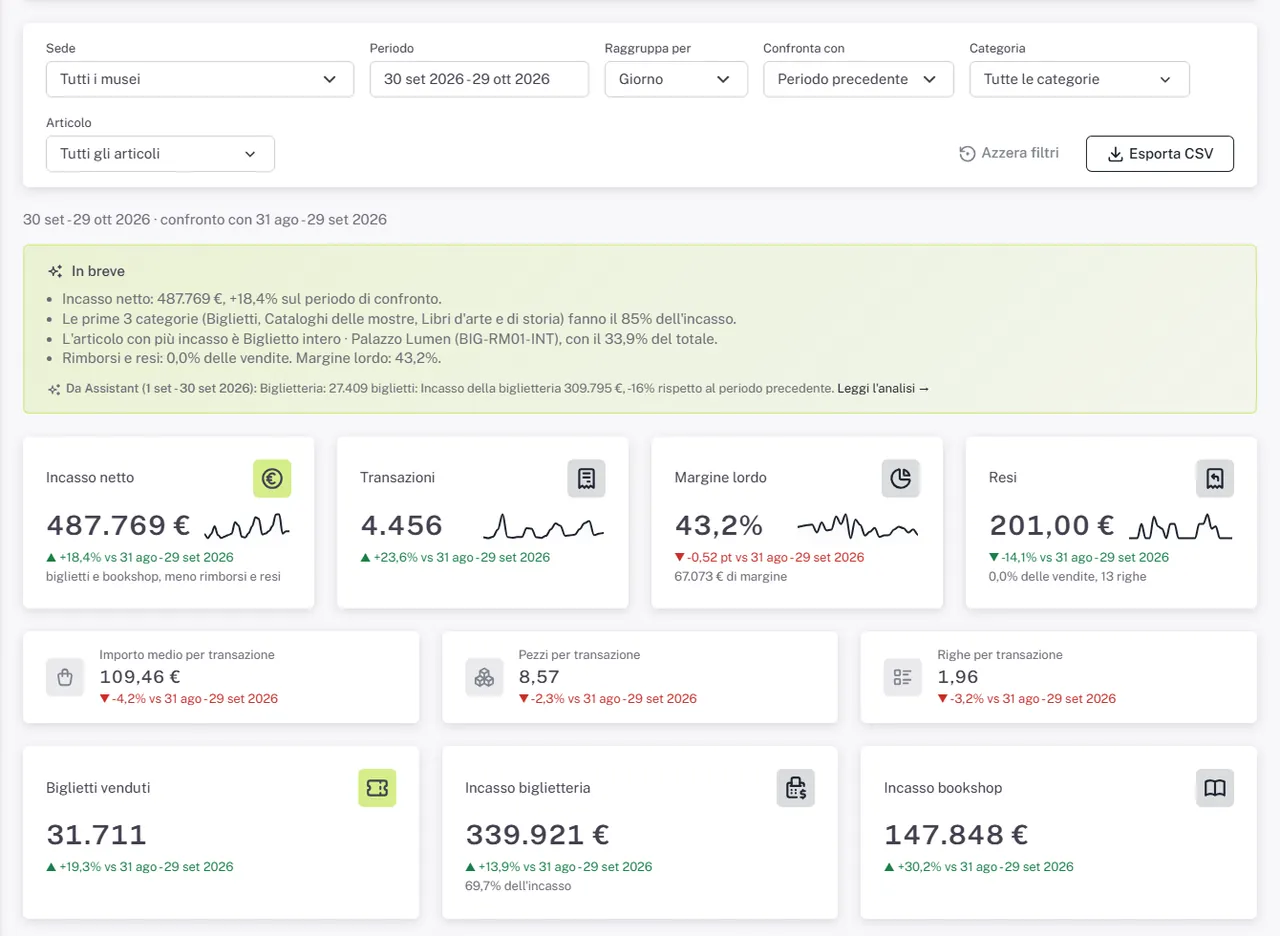Click the 147.848 € bookshop revenue value
Screen dimensions: 1280x936
[x=956, y=834]
